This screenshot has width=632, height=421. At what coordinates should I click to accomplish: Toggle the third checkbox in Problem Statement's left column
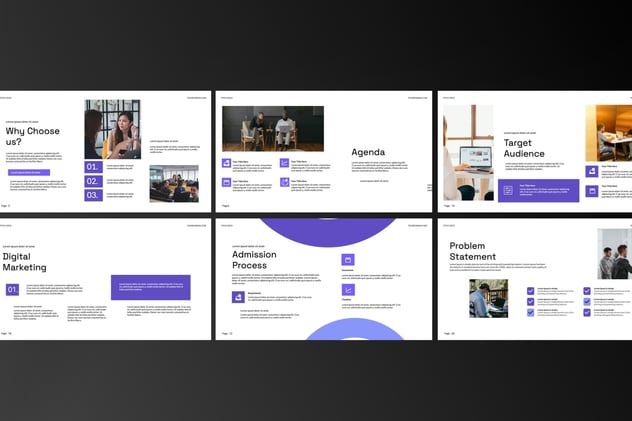(531, 312)
